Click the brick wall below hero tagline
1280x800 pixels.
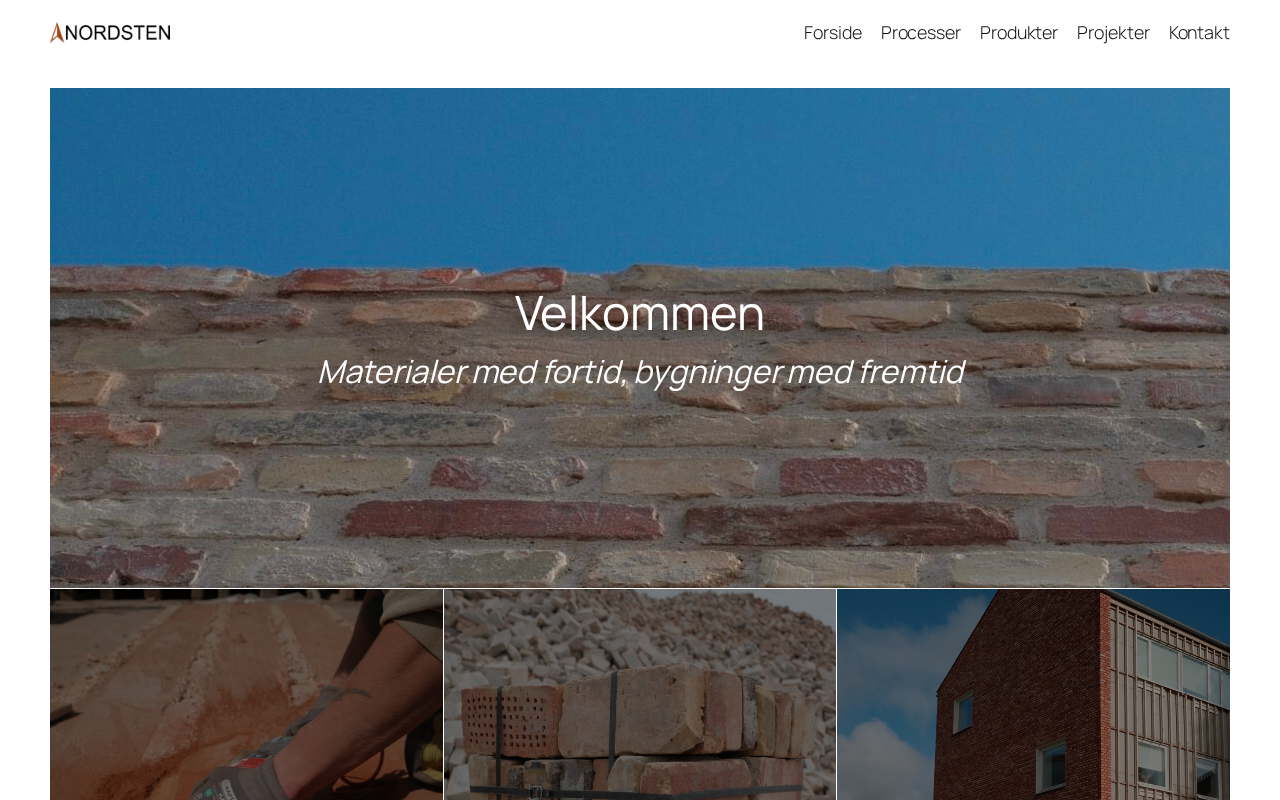pos(640,490)
